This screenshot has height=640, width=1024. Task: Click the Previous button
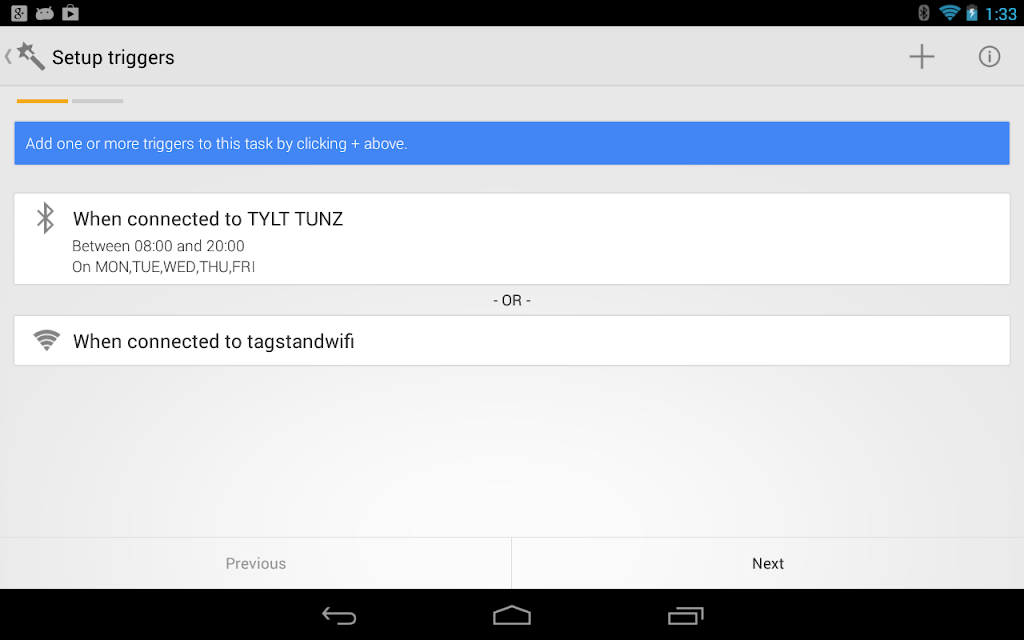[255, 564]
